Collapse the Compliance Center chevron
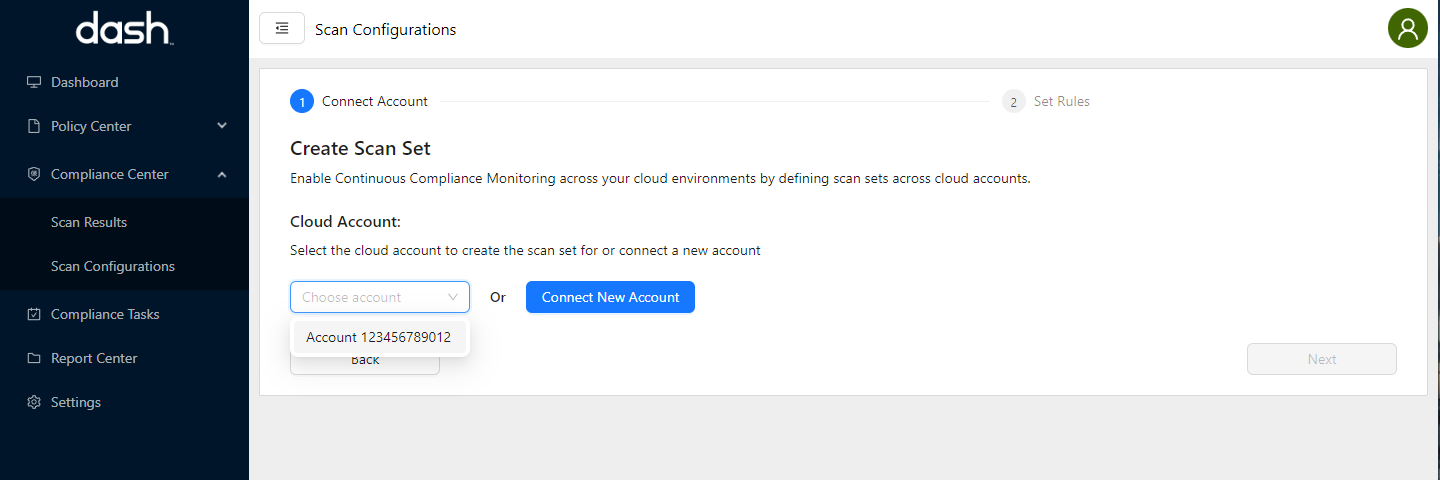1440x480 pixels. point(222,174)
